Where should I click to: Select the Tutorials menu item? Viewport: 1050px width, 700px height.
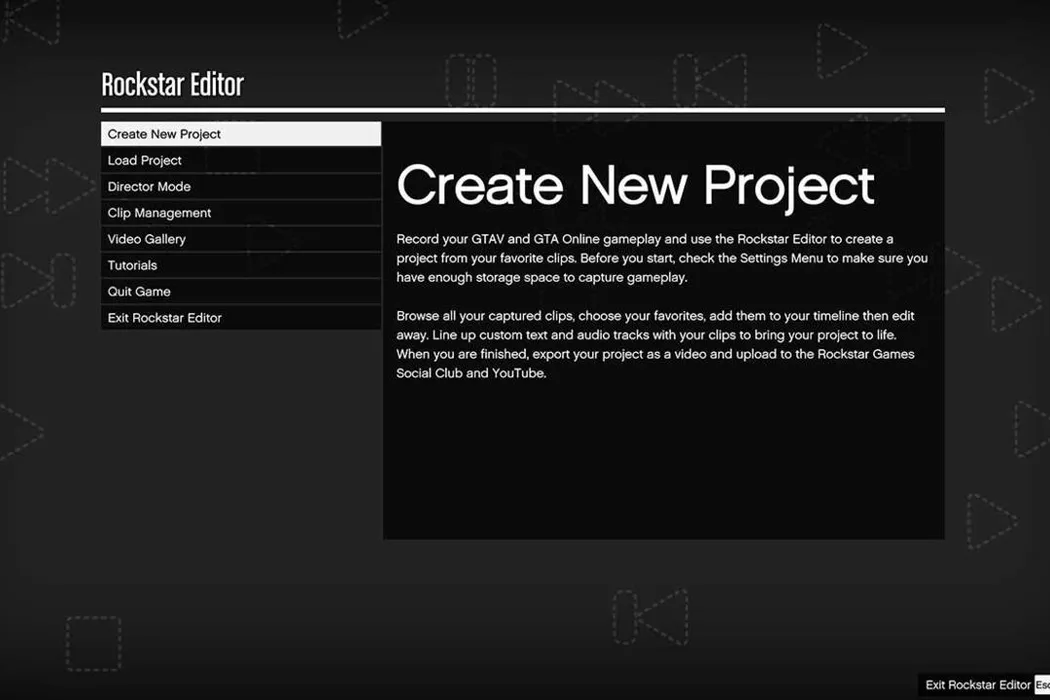(x=240, y=265)
